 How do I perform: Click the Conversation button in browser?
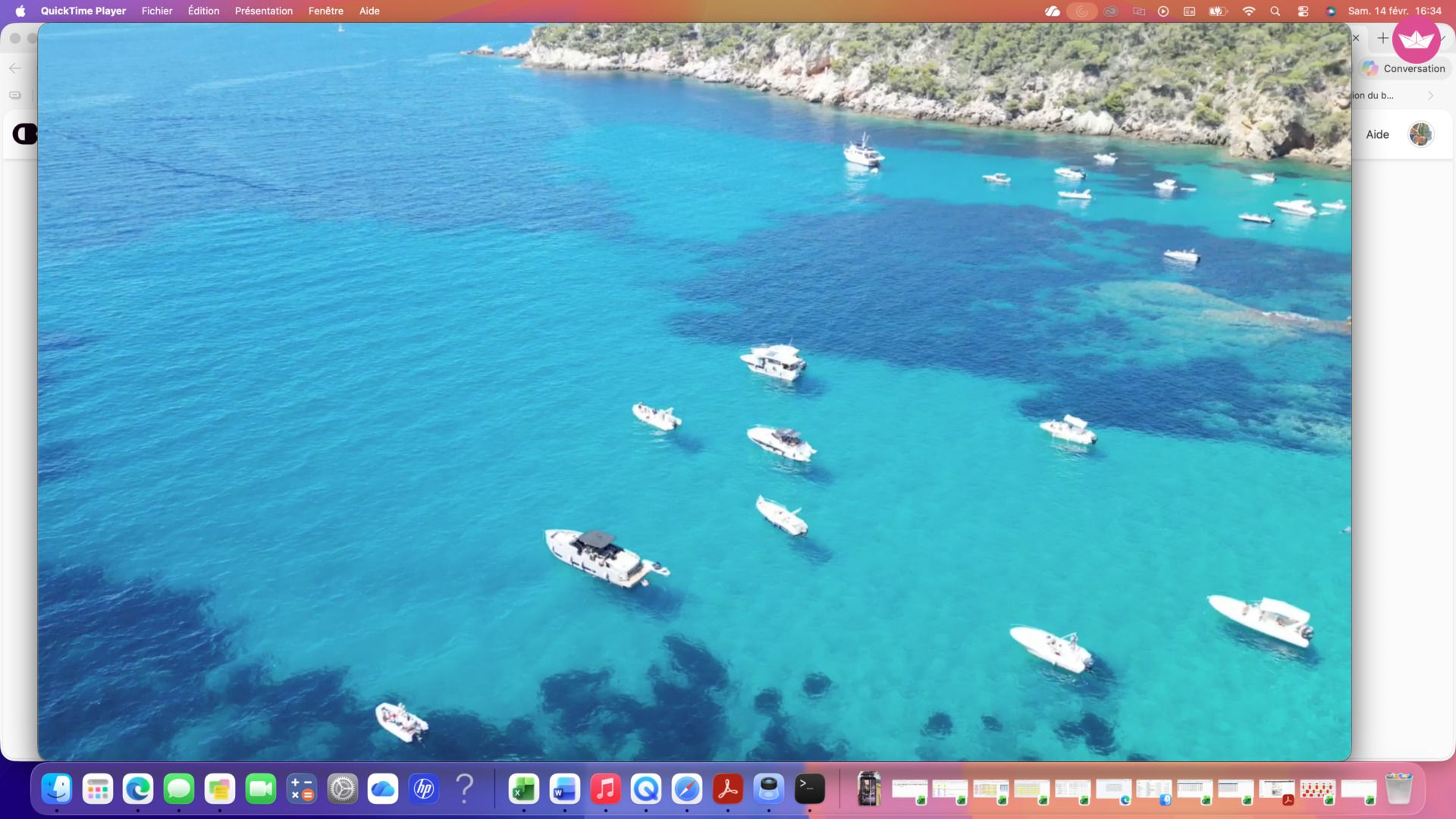point(1404,68)
